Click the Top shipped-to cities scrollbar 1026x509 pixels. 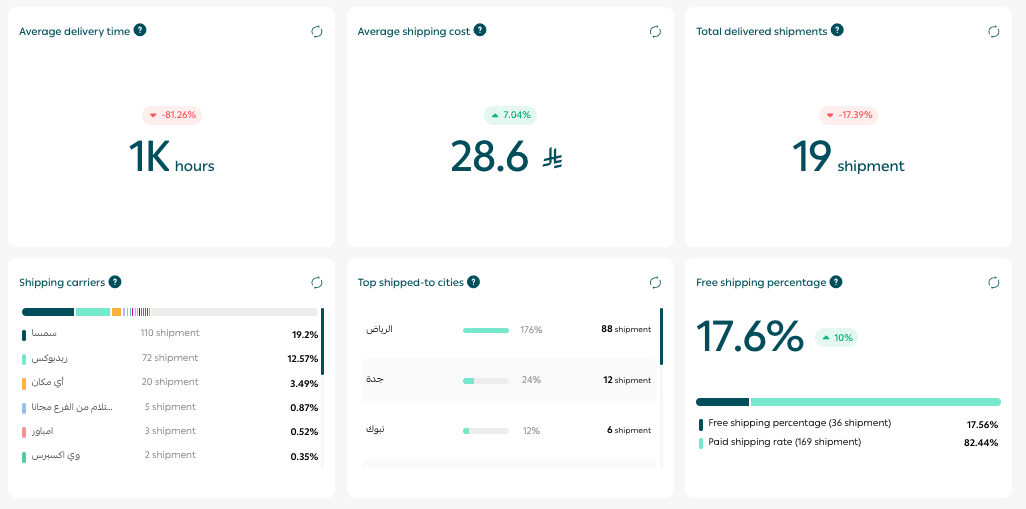pyautogui.click(x=661, y=337)
